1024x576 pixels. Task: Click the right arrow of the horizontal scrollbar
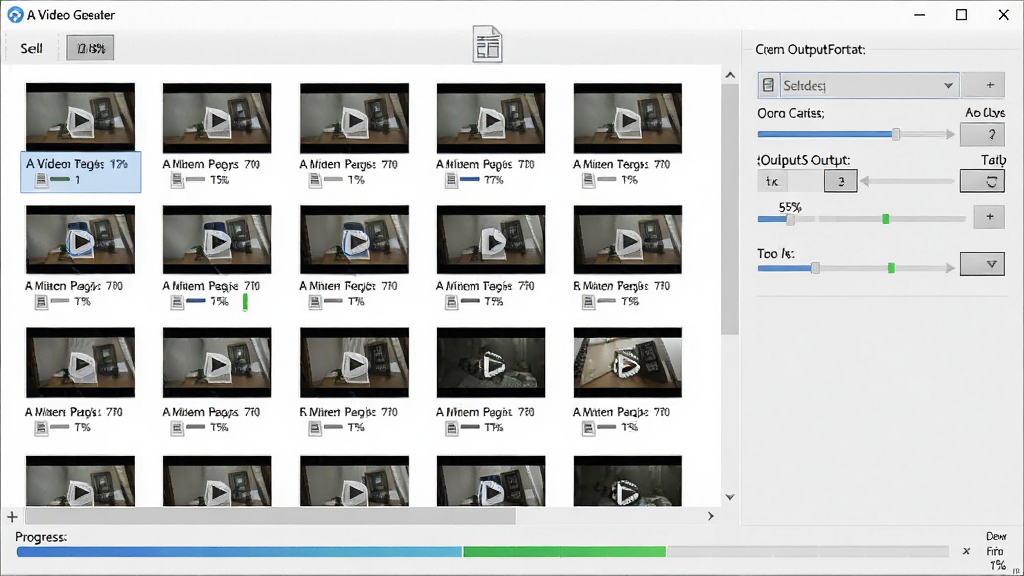coord(711,516)
